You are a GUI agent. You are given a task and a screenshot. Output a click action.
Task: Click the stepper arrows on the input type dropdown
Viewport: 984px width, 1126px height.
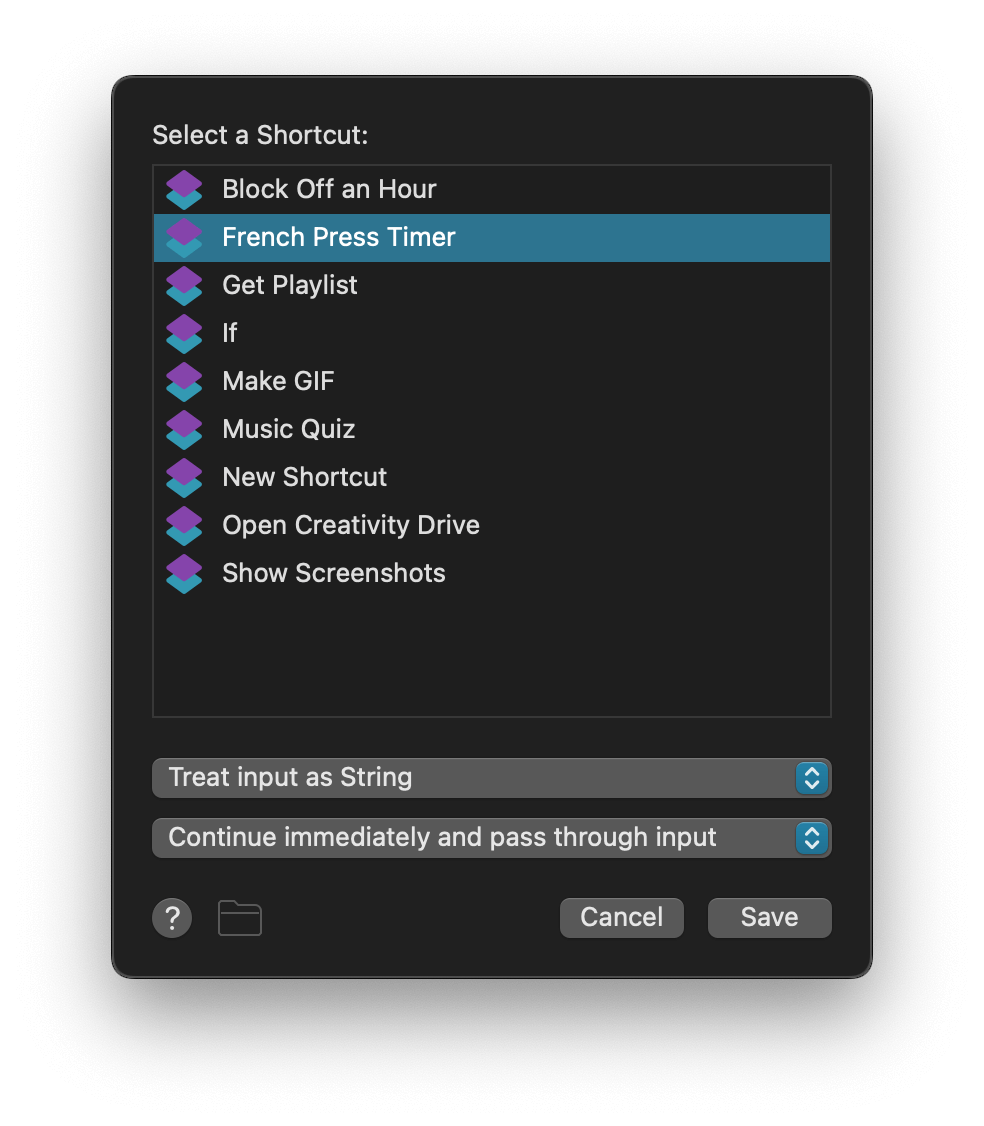[x=812, y=778]
